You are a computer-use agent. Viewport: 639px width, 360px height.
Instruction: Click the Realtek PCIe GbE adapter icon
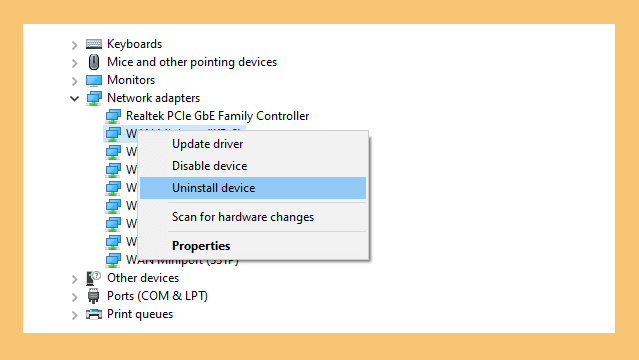tap(113, 116)
